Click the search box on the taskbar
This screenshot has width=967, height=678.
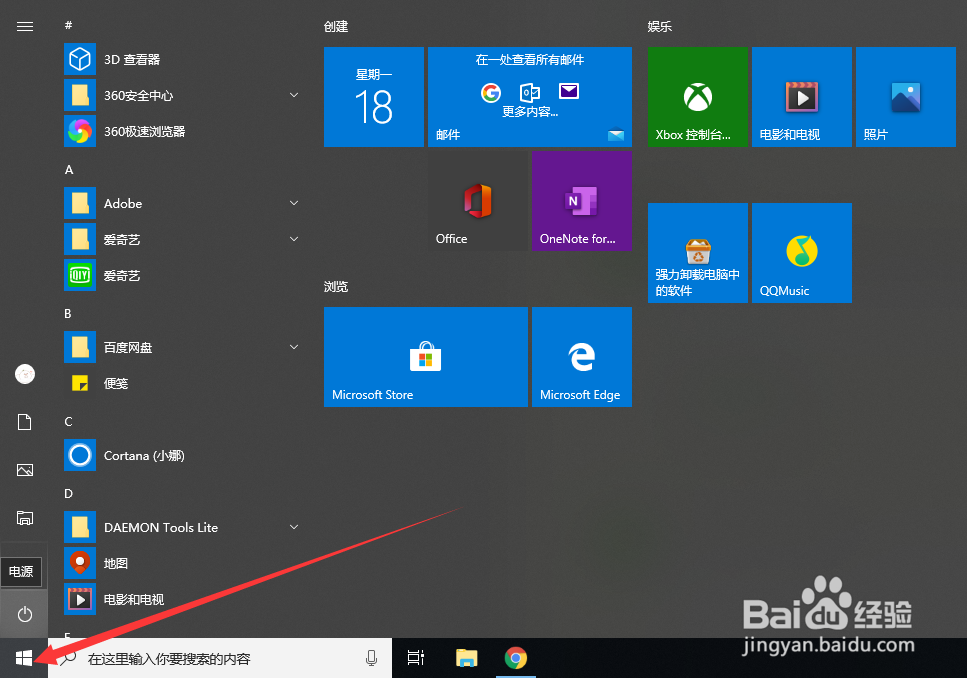click(x=220, y=658)
